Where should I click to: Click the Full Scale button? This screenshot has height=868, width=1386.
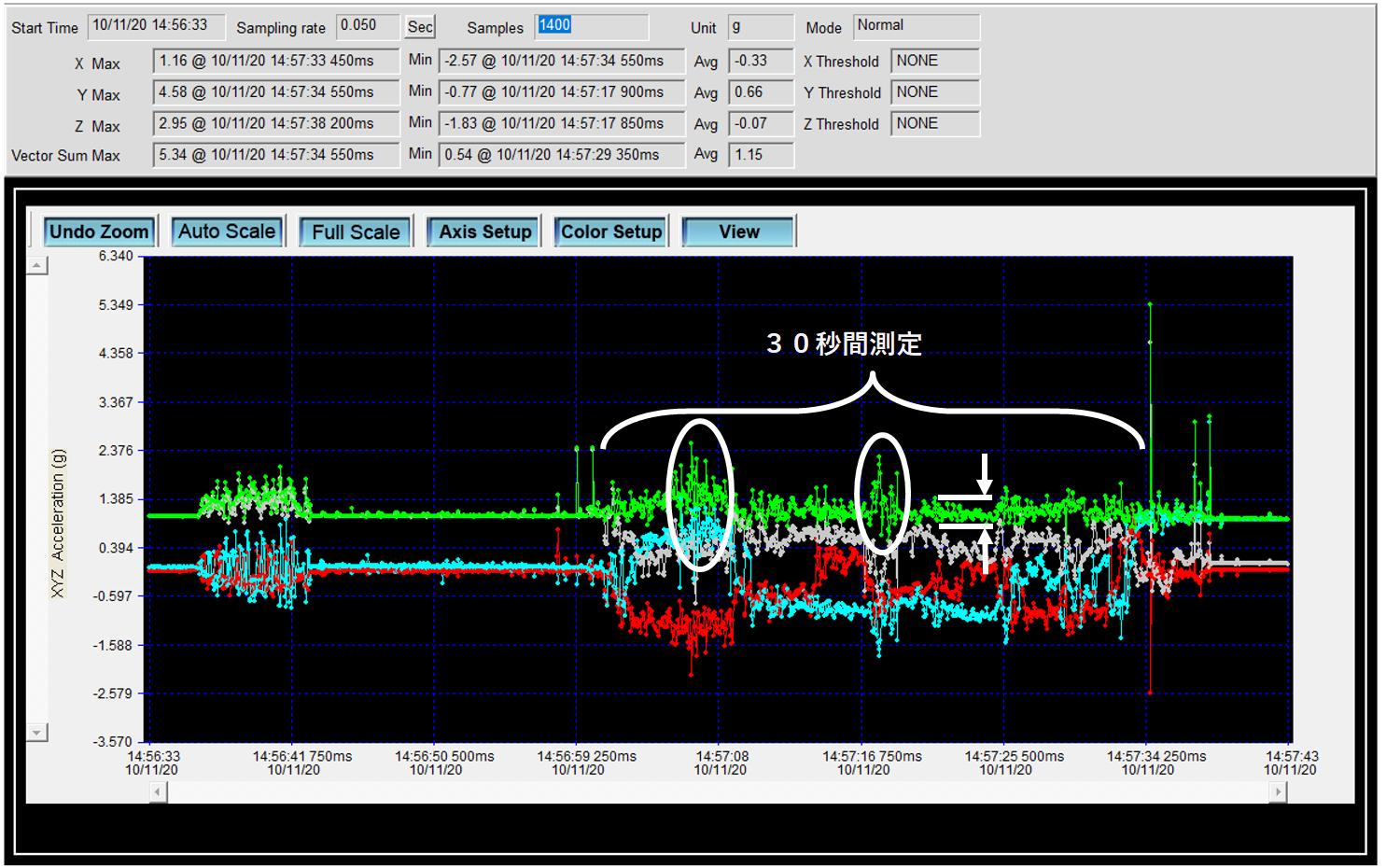[356, 231]
